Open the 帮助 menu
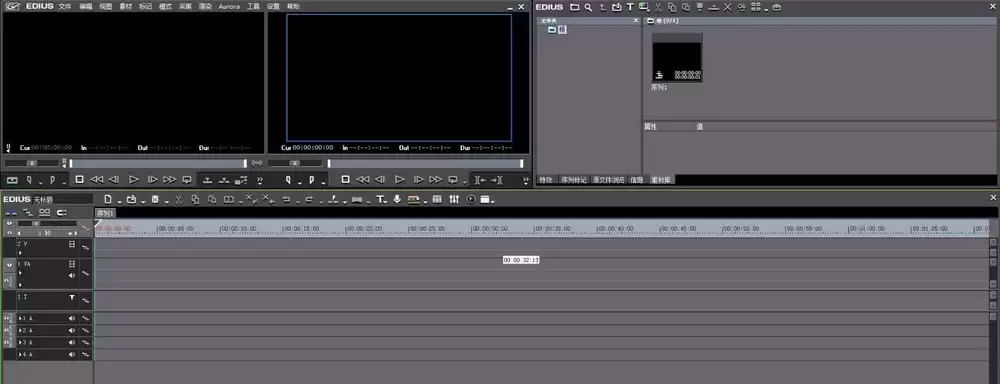 coord(293,6)
